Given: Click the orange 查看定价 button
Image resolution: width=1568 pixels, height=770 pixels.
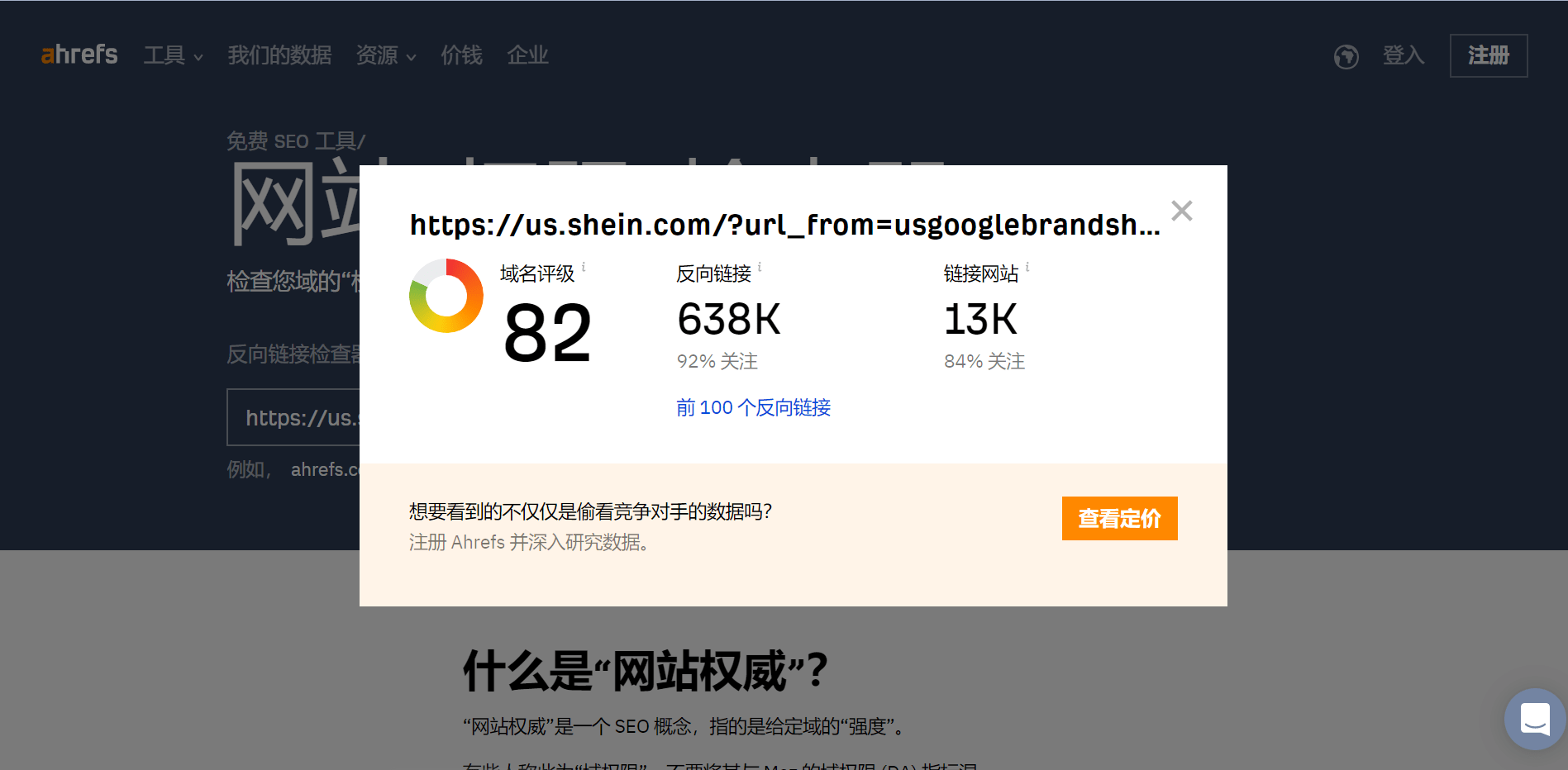Looking at the screenshot, I should pyautogui.click(x=1119, y=518).
